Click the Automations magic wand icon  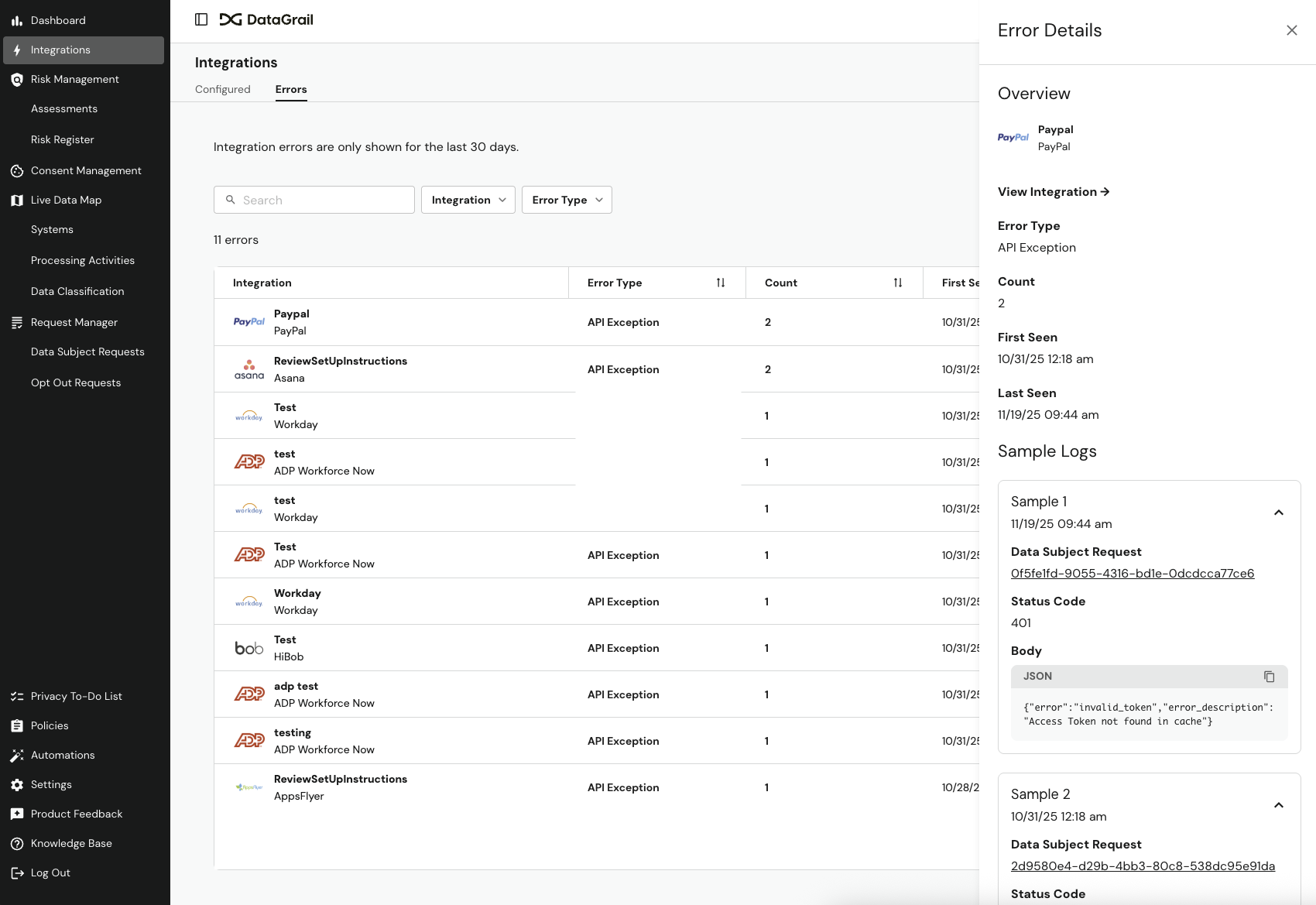16,756
